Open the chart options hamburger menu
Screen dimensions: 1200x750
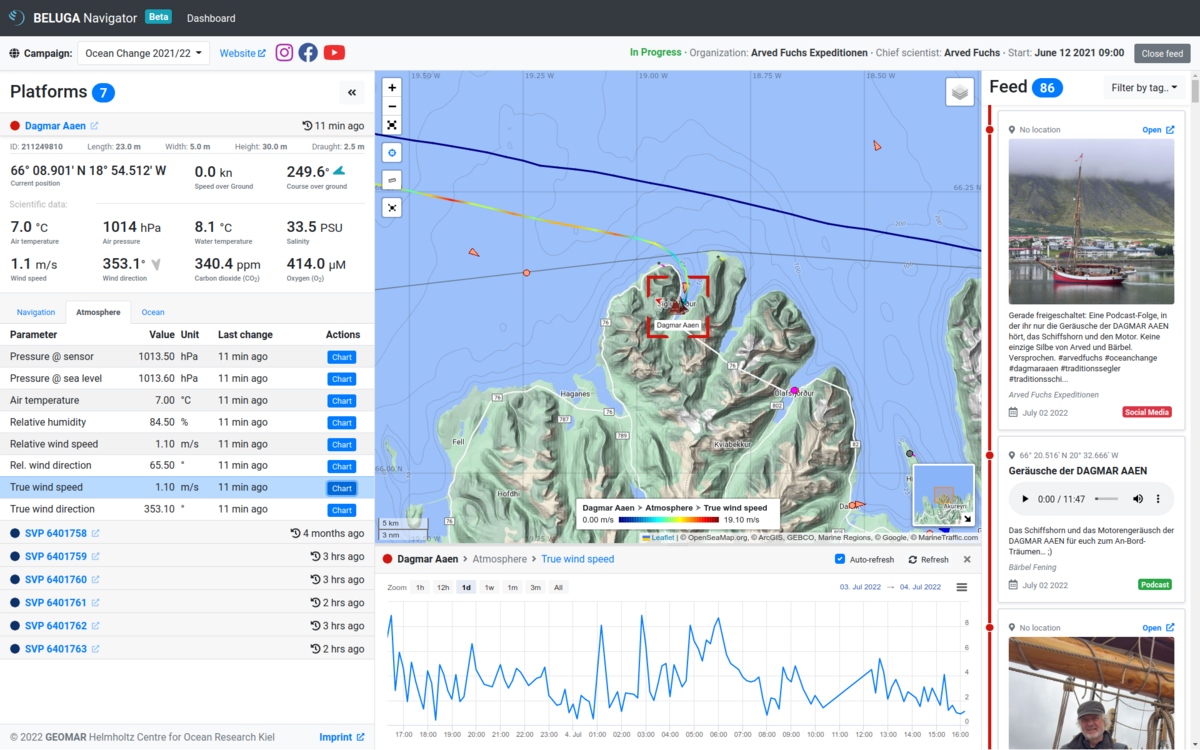961,587
